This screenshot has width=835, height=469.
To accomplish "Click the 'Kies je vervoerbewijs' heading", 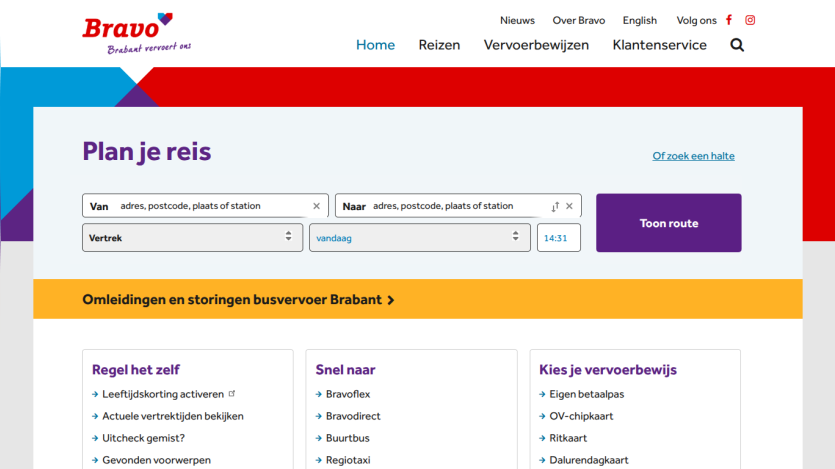I will (608, 369).
